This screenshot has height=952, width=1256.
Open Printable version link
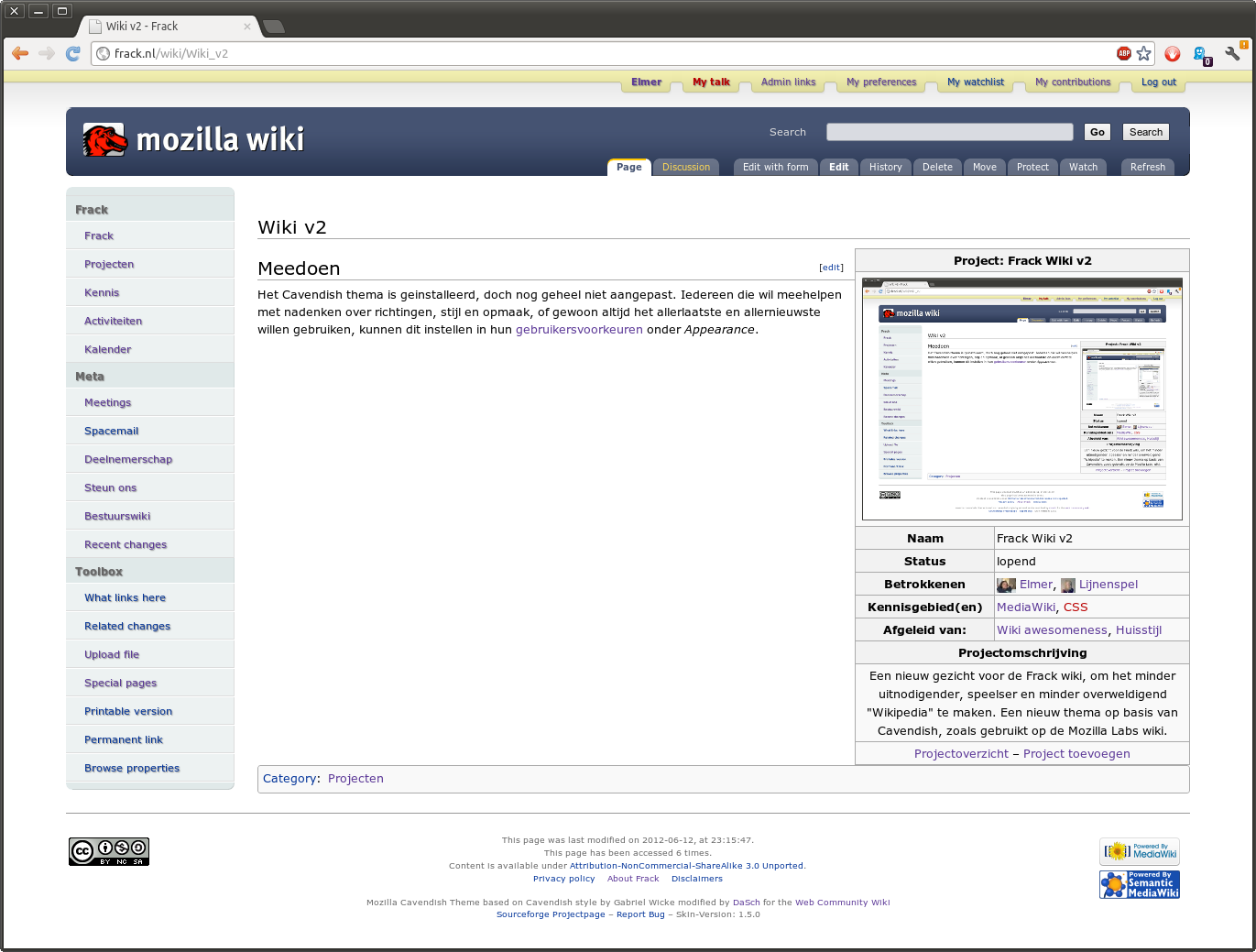[x=128, y=711]
